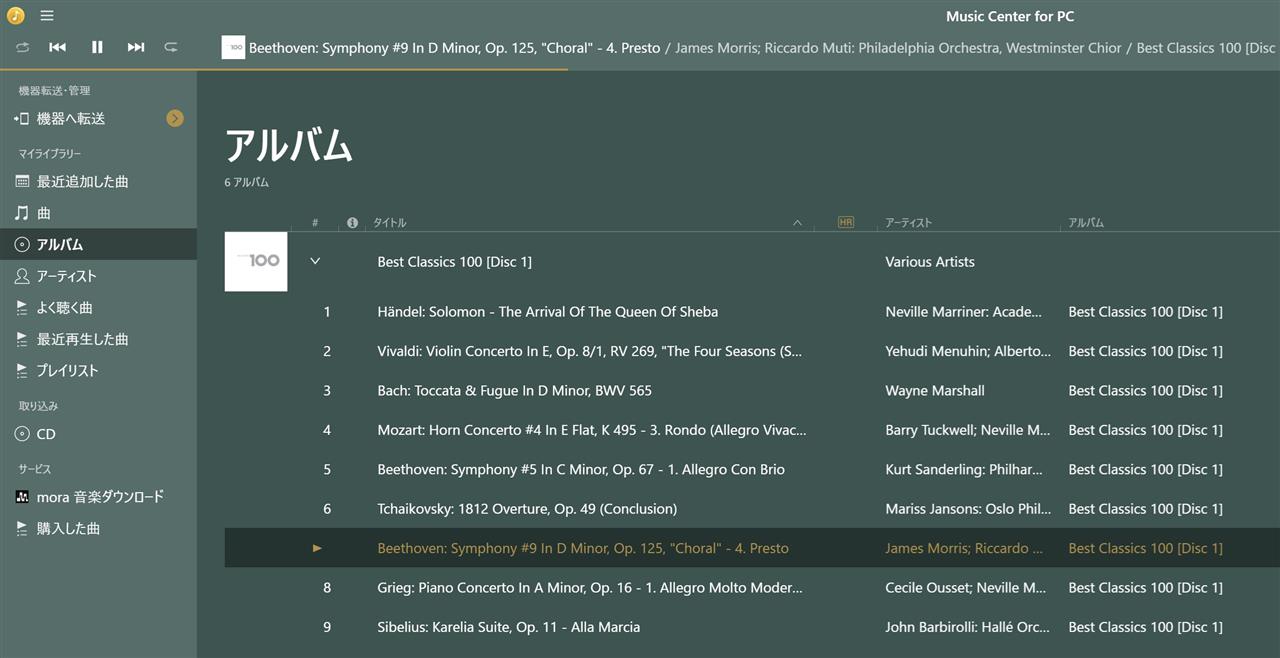Toggle repeat mode
The height and width of the screenshot is (658, 1280).
pos(171,47)
